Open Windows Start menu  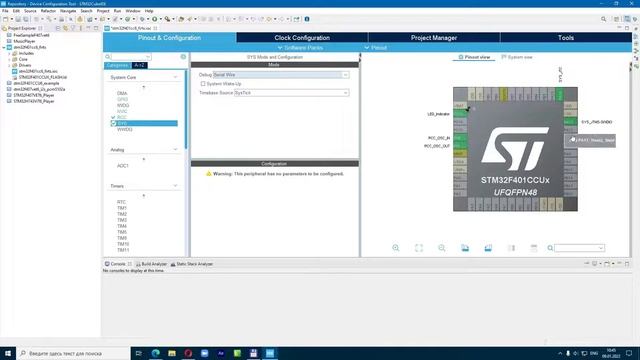tap(8, 353)
